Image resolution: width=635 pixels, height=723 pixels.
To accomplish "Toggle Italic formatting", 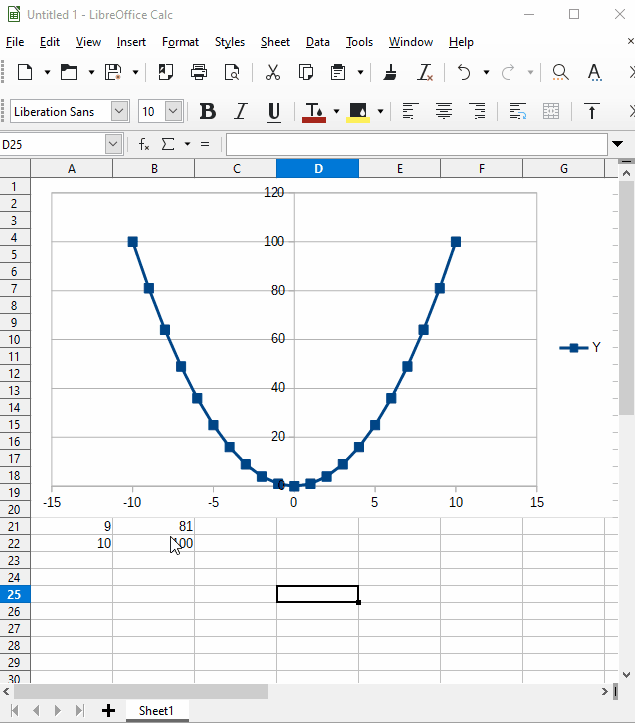I will coord(240,112).
